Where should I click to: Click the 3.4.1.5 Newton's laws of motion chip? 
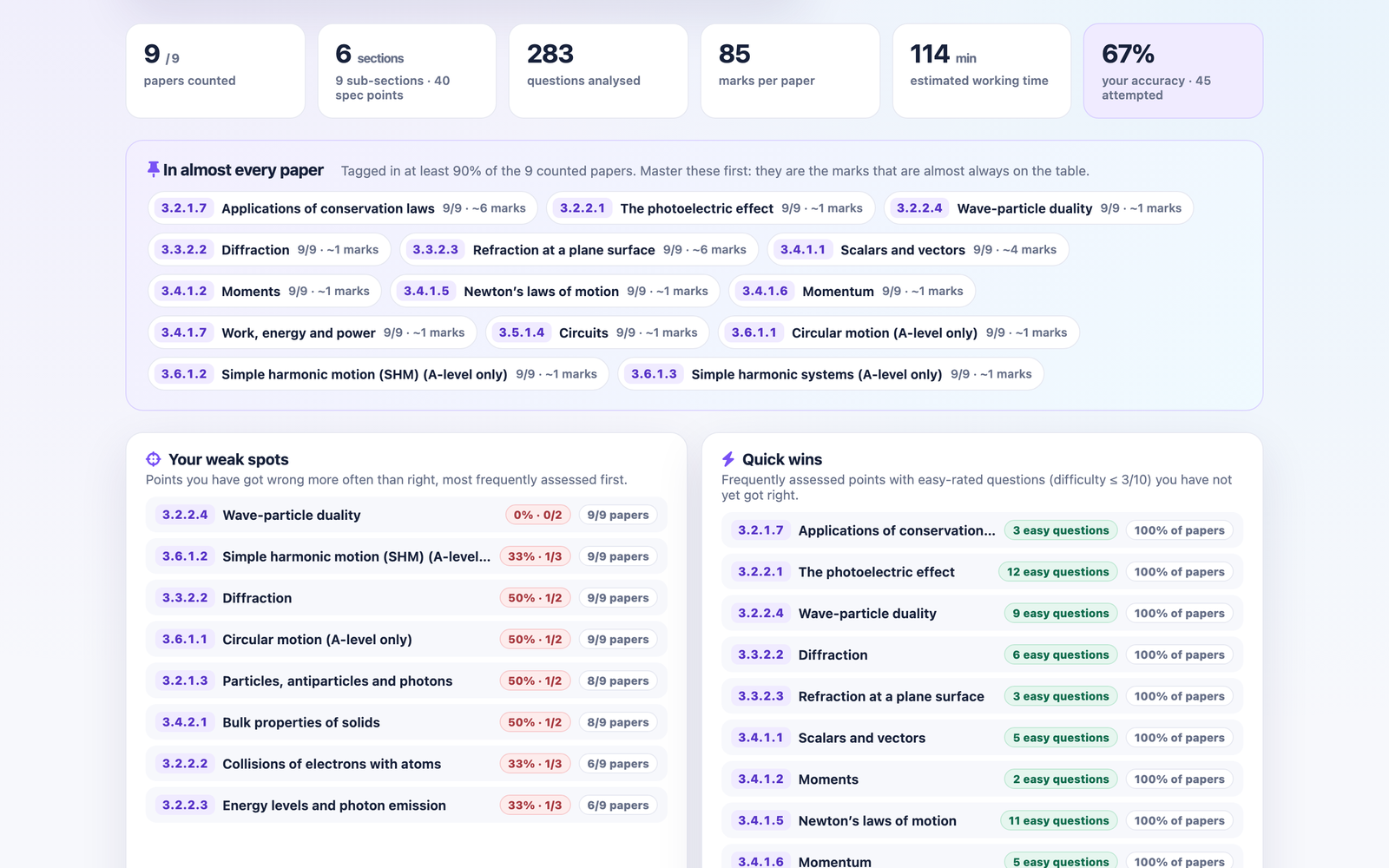556,292
